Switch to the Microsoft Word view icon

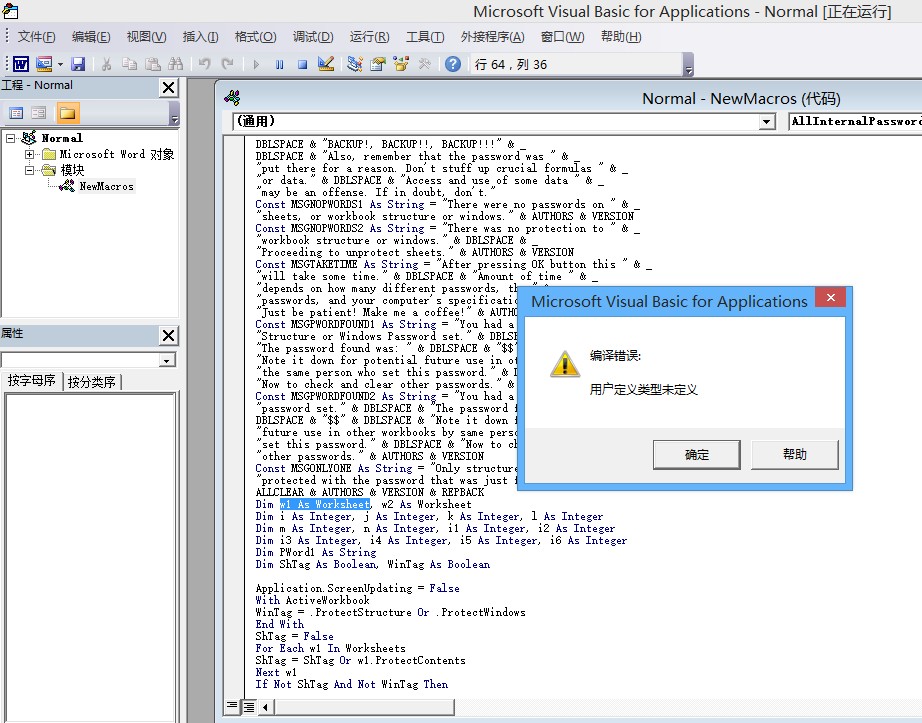(x=21, y=63)
